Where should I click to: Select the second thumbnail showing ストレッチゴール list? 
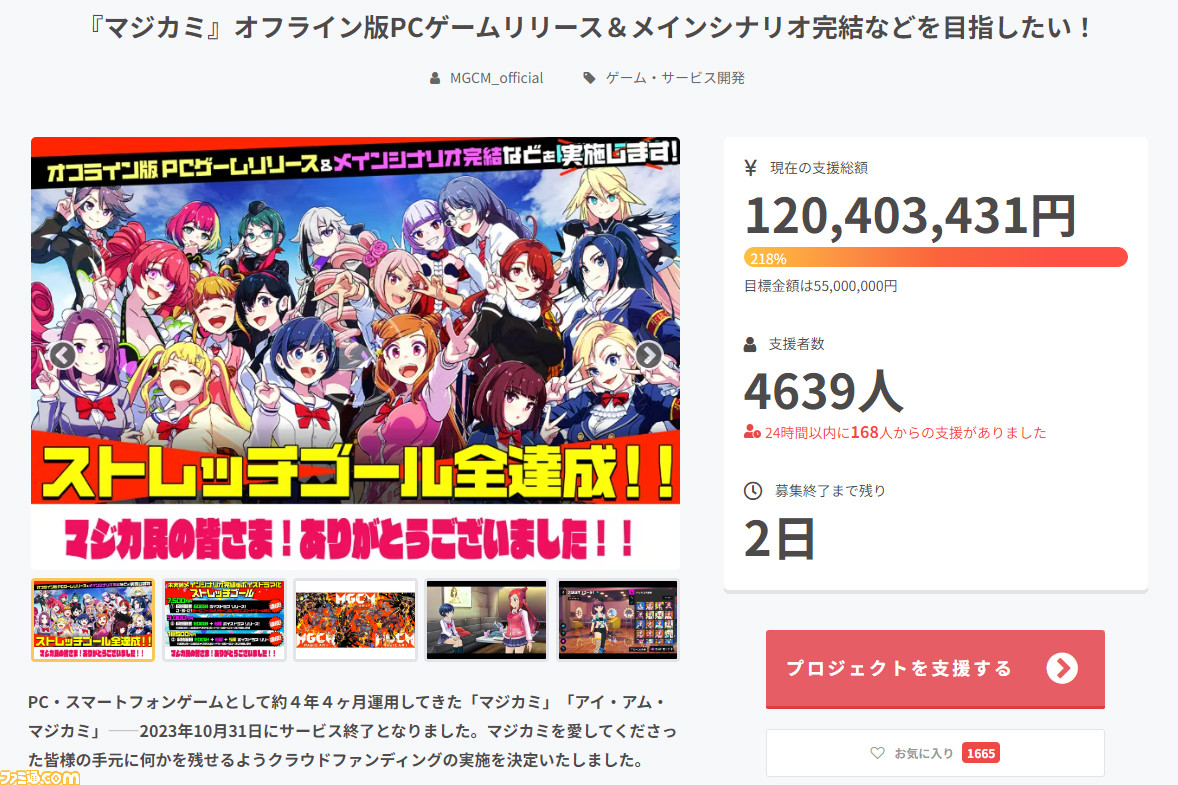(224, 620)
